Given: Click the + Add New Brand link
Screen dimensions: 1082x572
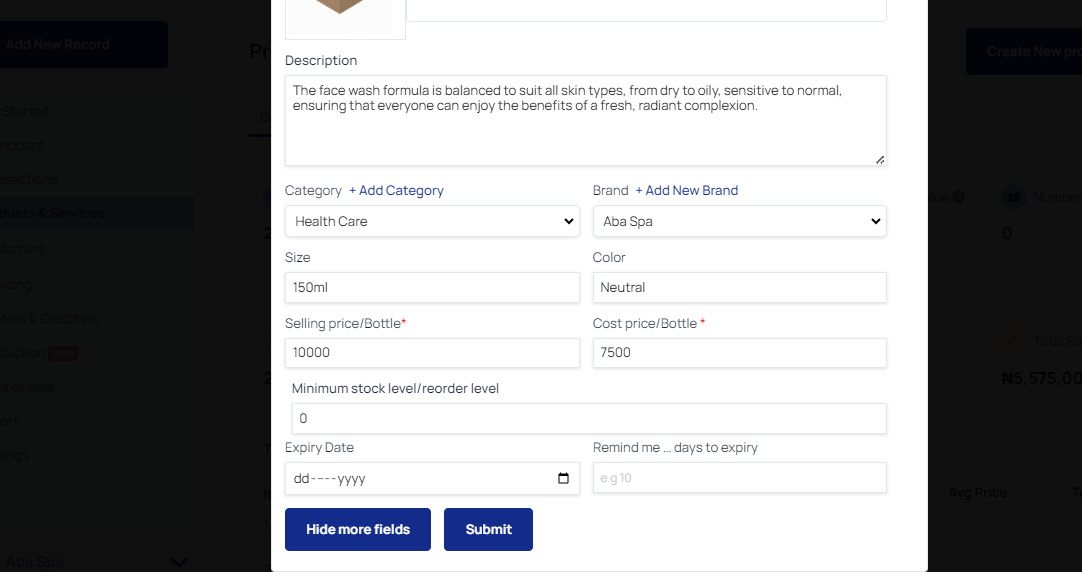Looking at the screenshot, I should click(x=687, y=190).
